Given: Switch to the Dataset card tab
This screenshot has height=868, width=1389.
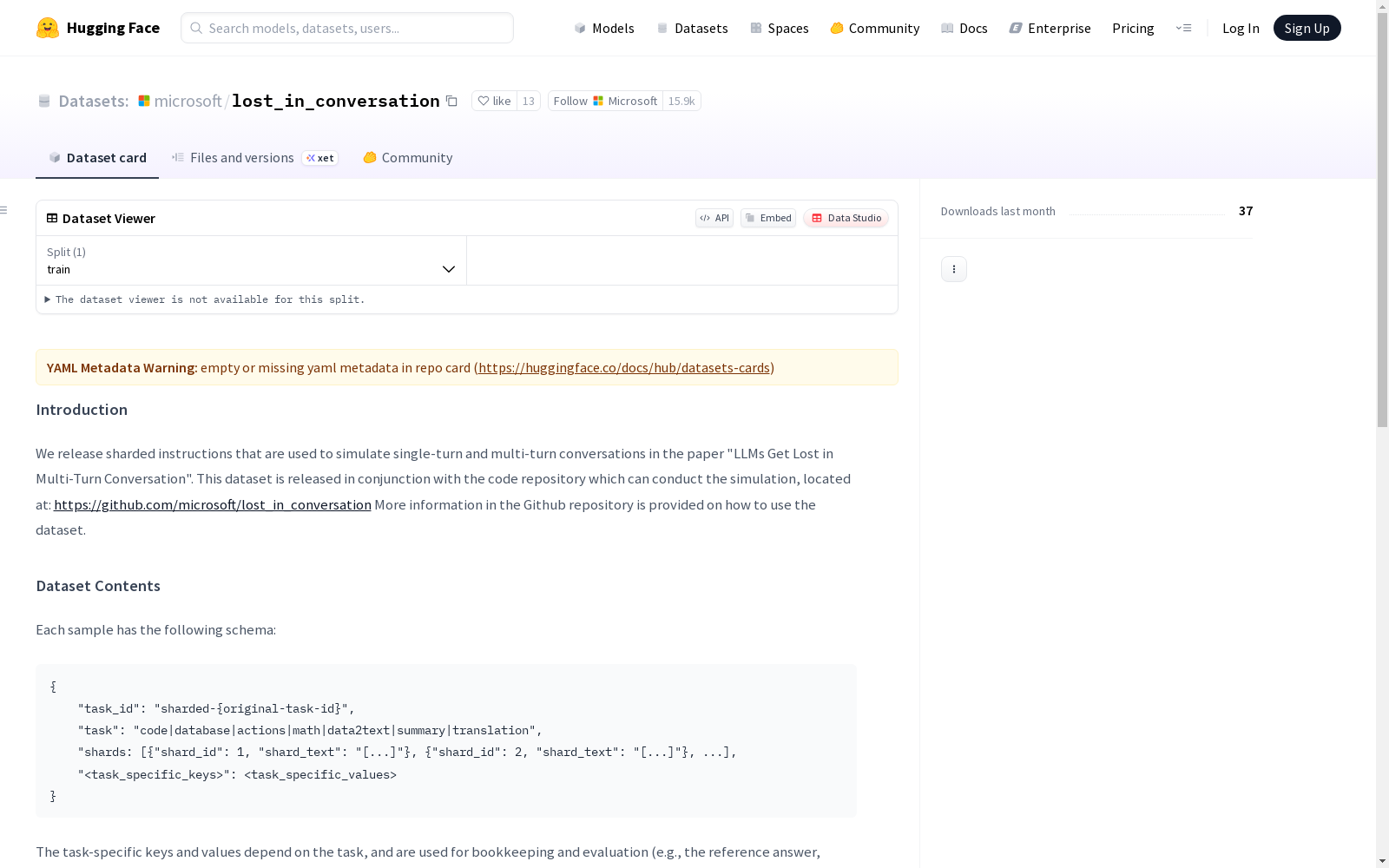Looking at the screenshot, I should (97, 157).
